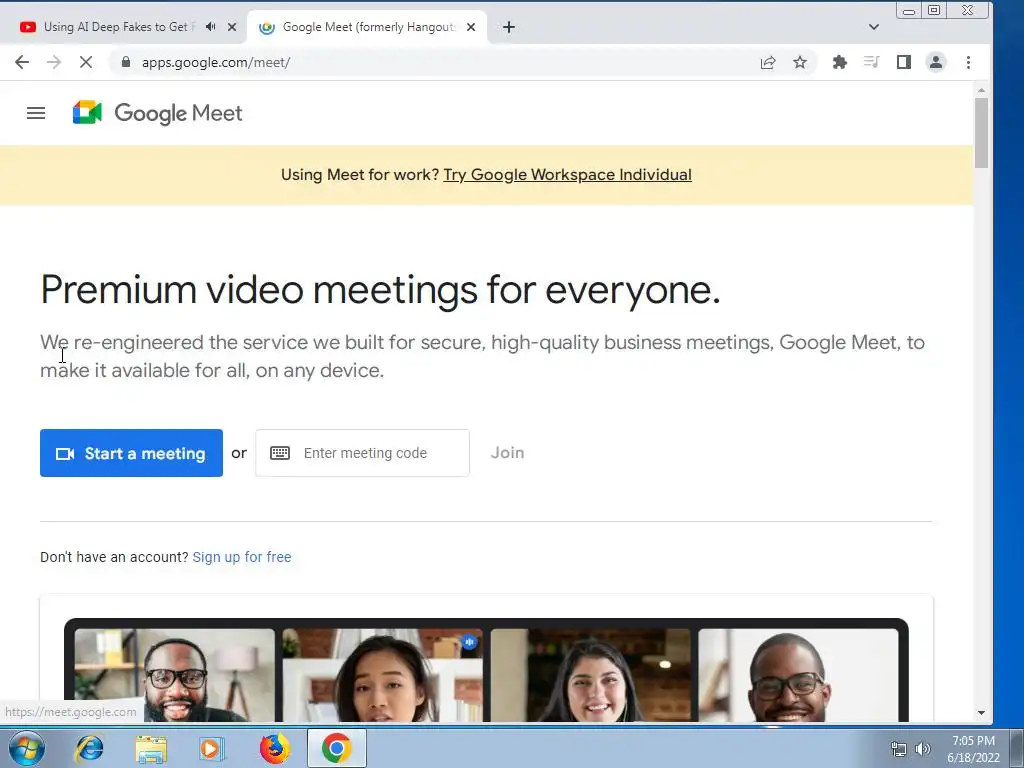This screenshot has width=1024, height=768.
Task: Open Chrome three-dot menu
Action: (968, 62)
